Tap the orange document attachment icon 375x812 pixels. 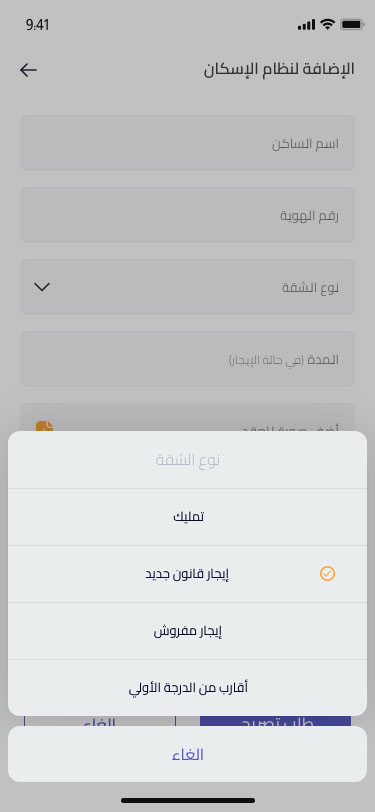click(x=45, y=426)
